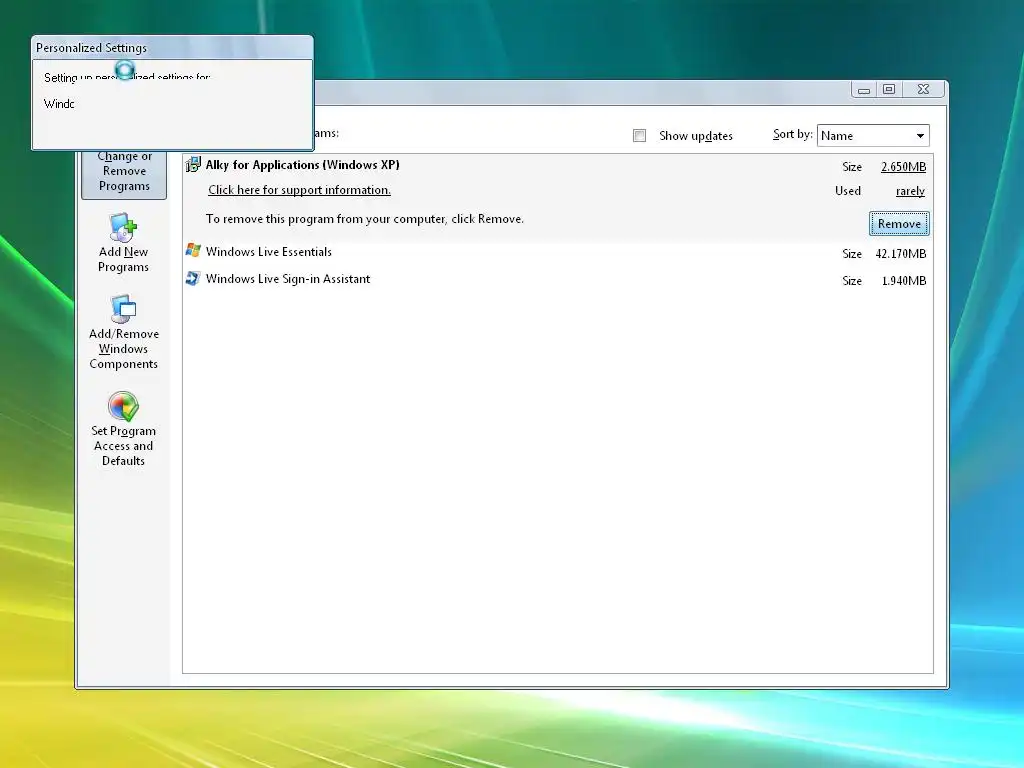Click the Add New Programs label
The height and width of the screenshot is (768, 1024).
pyautogui.click(x=123, y=259)
